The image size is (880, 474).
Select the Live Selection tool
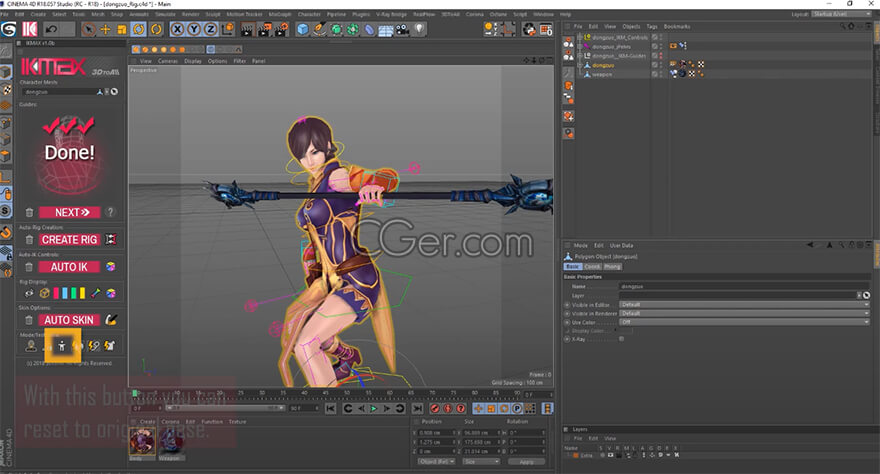88,29
